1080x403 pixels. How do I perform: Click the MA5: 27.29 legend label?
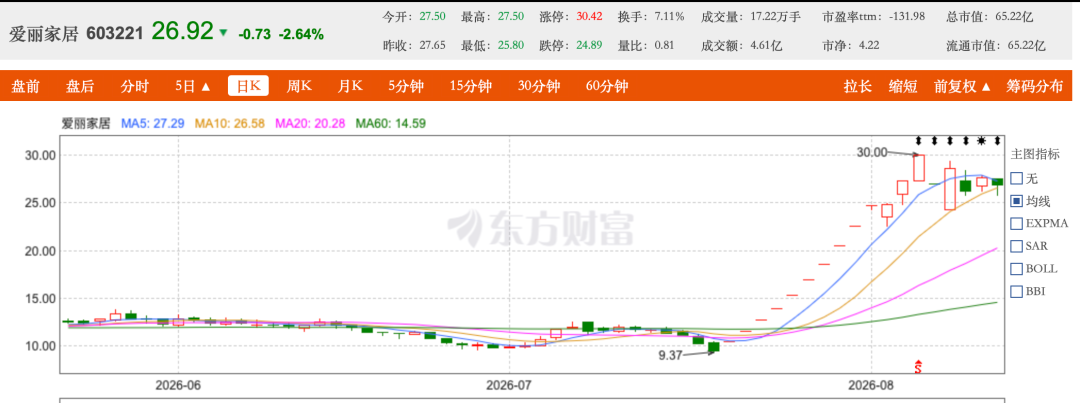[153, 124]
